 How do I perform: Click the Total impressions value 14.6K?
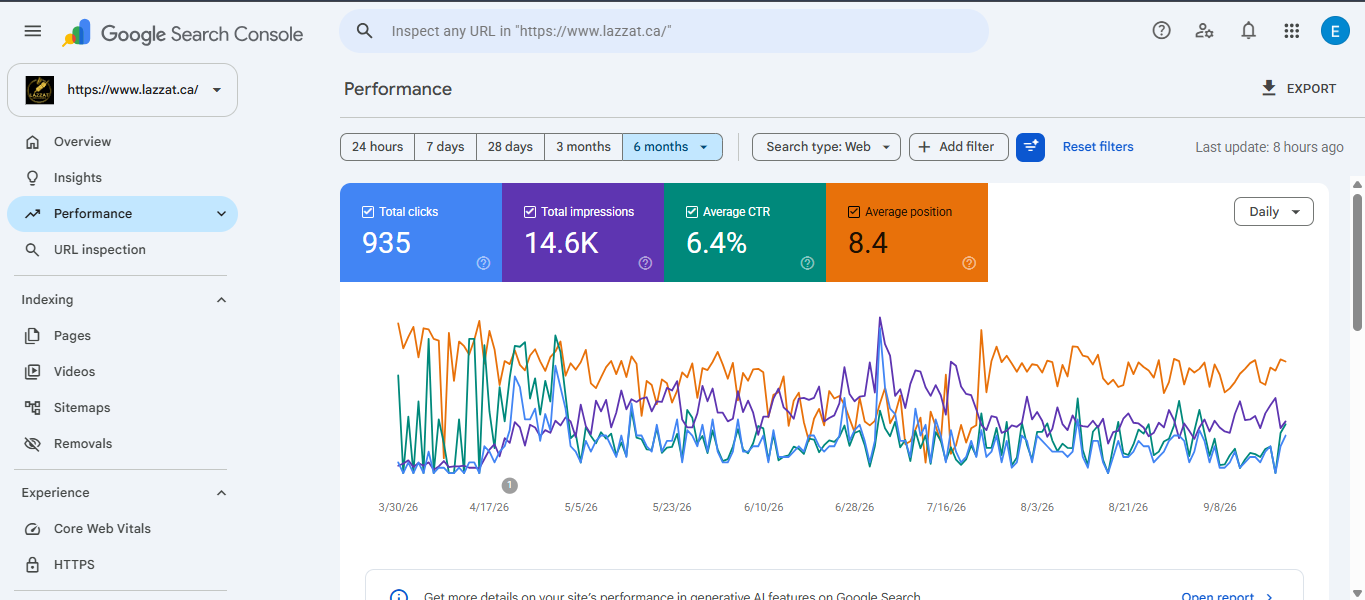(561, 243)
